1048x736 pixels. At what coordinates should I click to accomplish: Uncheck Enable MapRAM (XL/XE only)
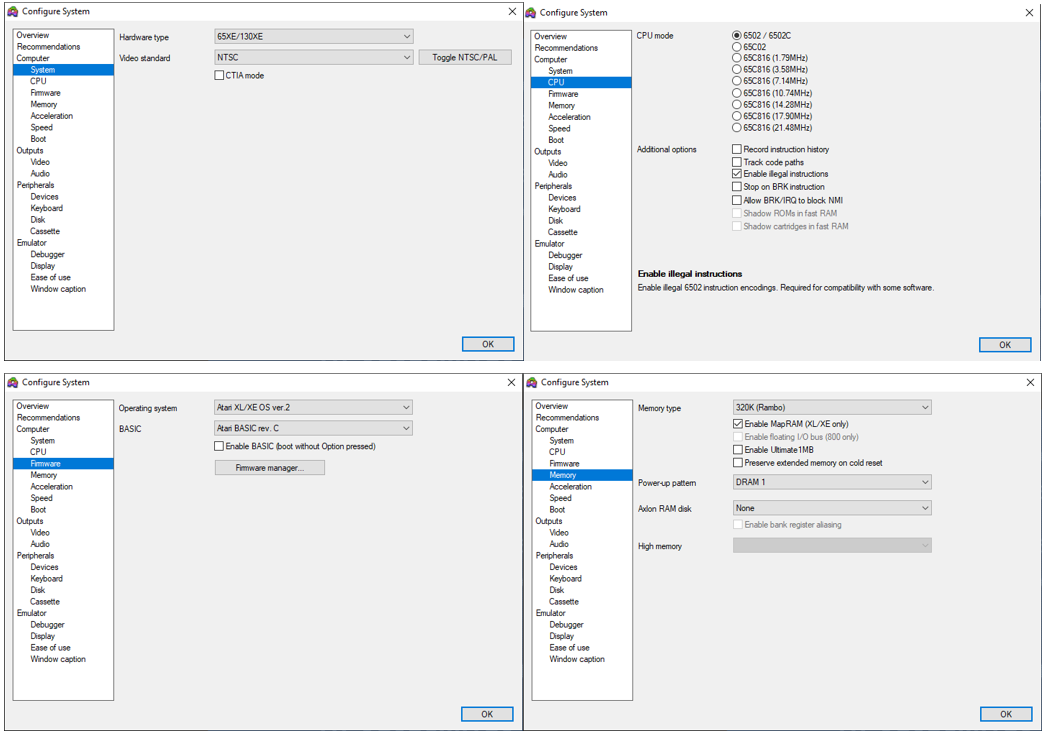point(738,424)
